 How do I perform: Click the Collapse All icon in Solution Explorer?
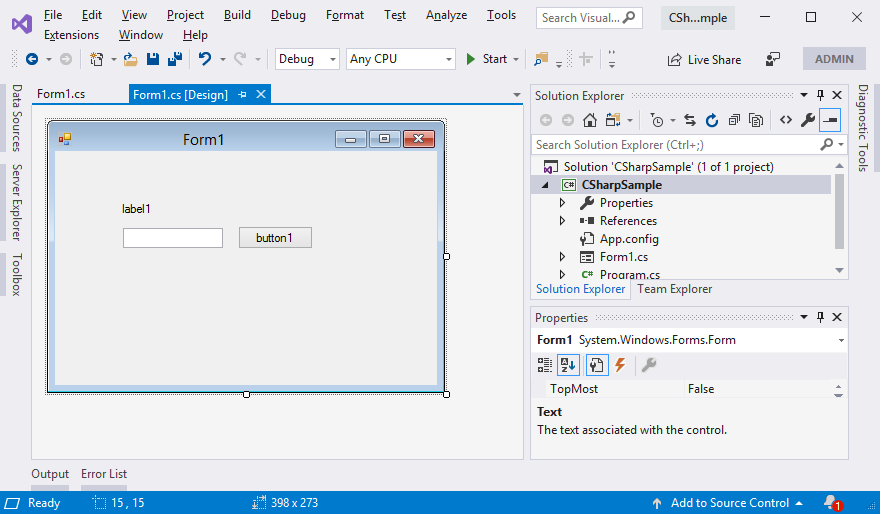coord(734,120)
